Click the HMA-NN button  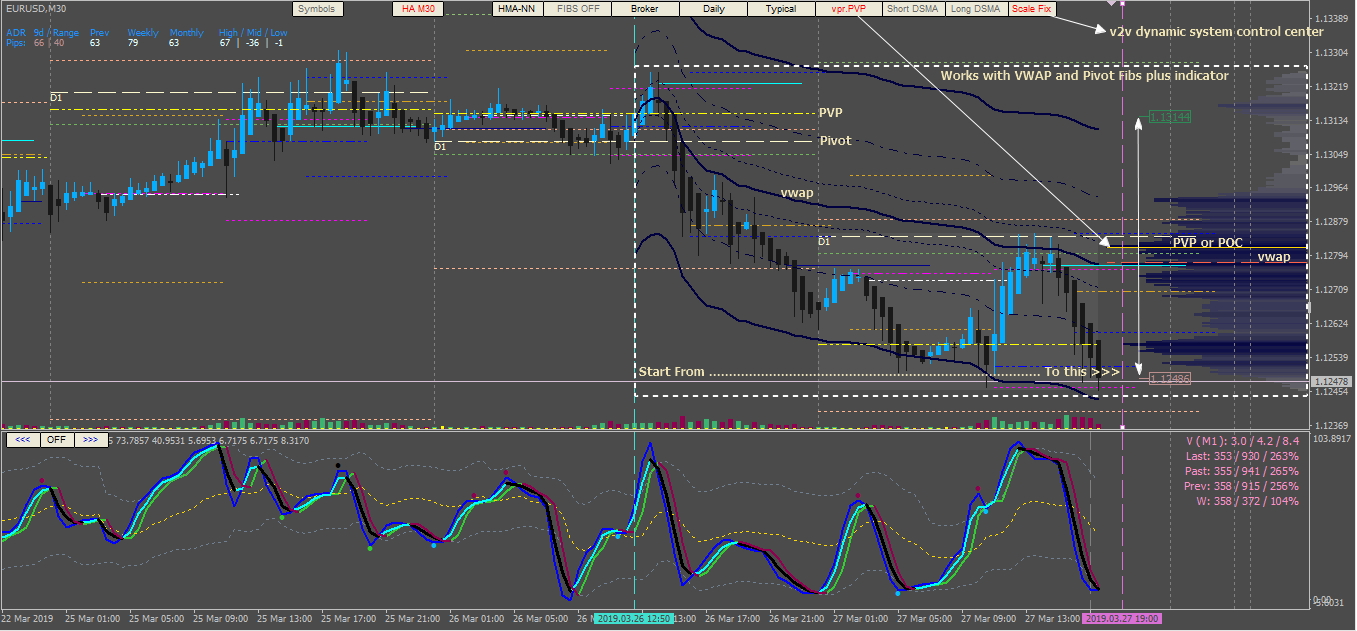pyautogui.click(x=519, y=9)
